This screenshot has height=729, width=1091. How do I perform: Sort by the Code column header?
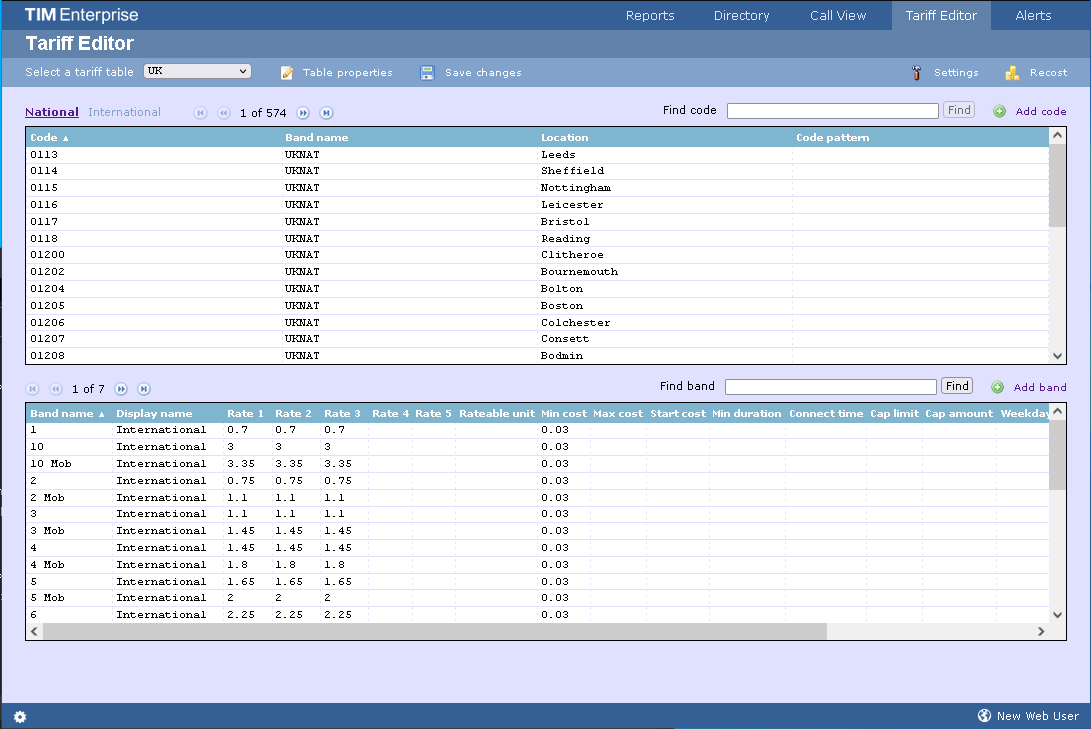(46, 137)
